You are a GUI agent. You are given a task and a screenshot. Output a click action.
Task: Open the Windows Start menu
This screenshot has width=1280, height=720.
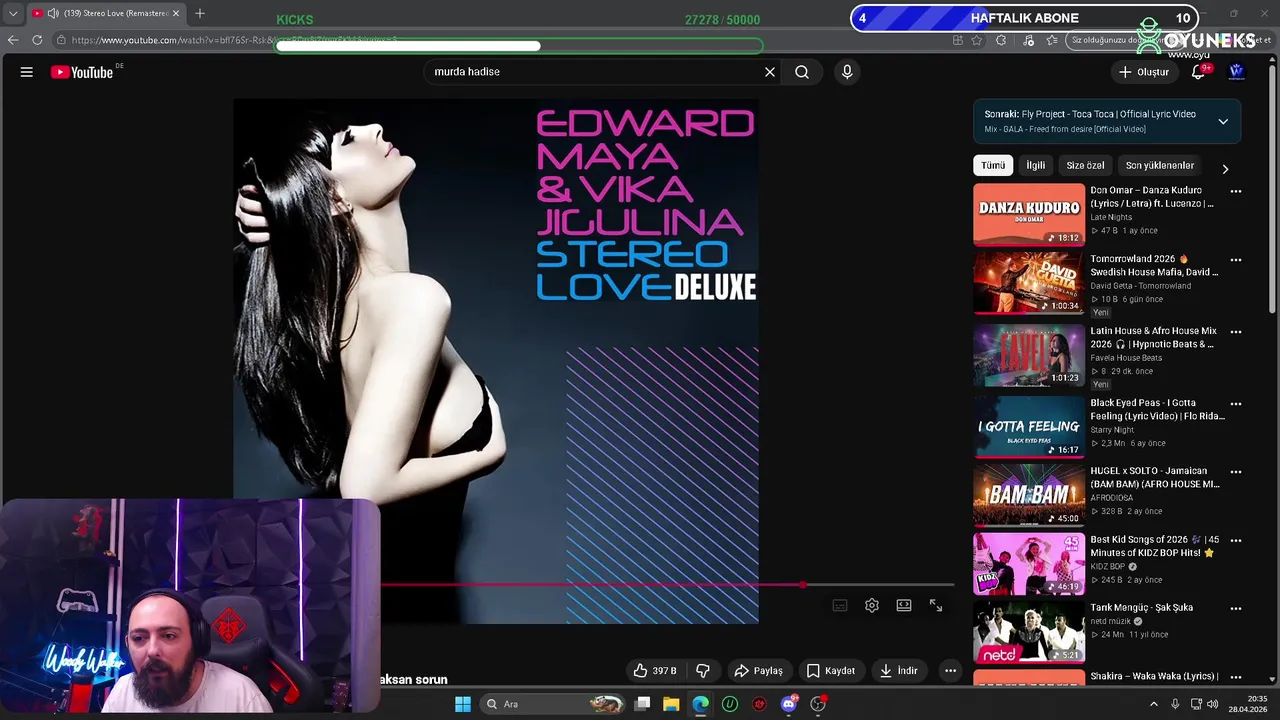click(x=462, y=704)
